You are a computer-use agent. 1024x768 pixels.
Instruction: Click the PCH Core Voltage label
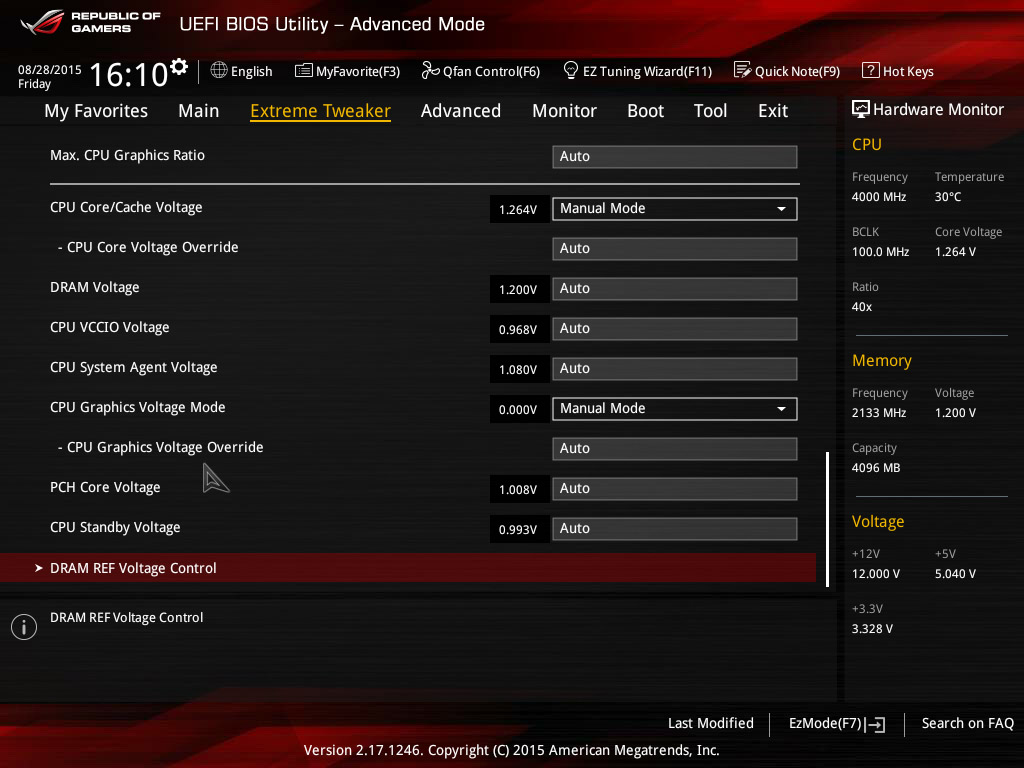(x=105, y=488)
